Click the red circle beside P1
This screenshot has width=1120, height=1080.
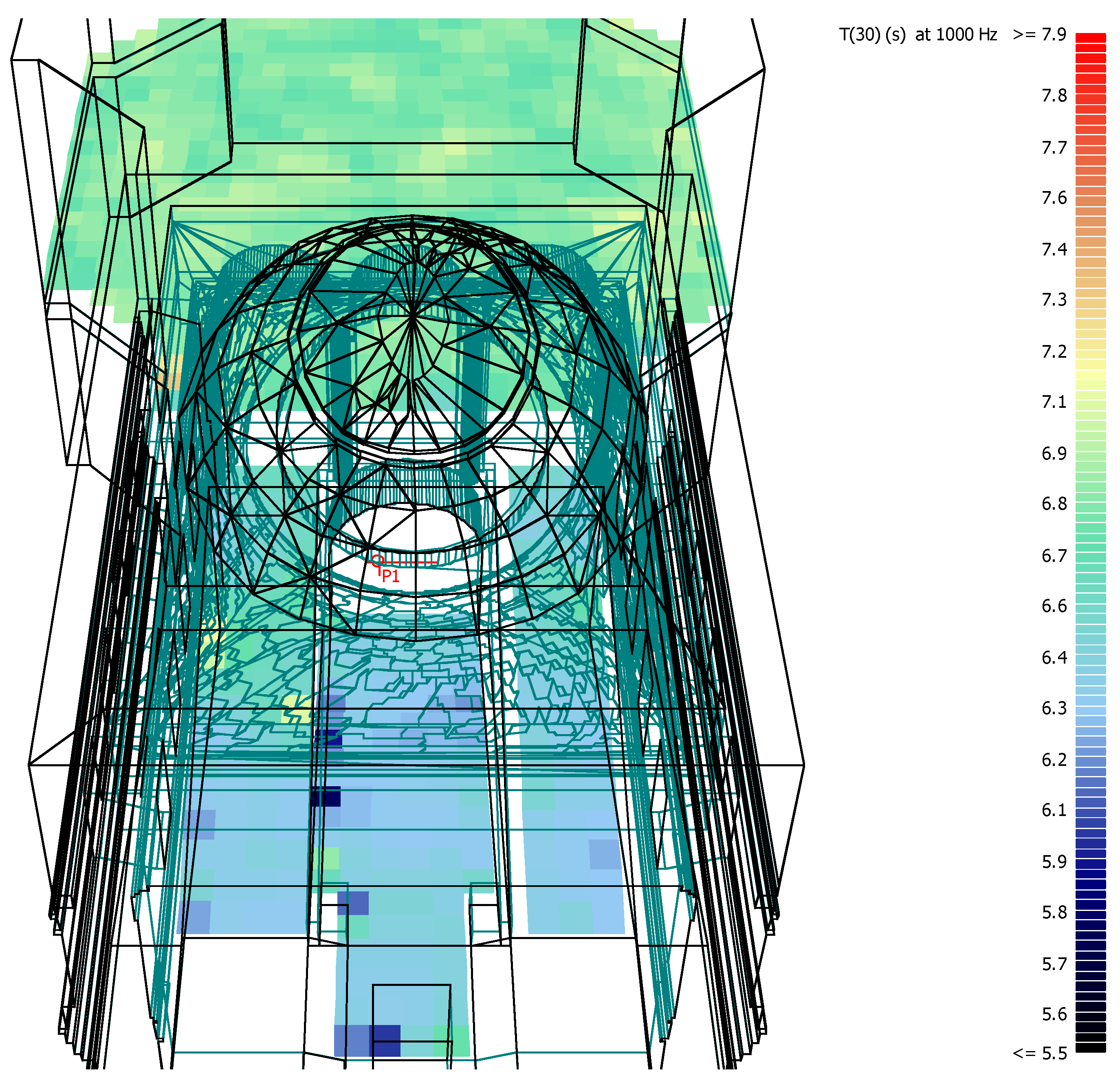click(377, 560)
